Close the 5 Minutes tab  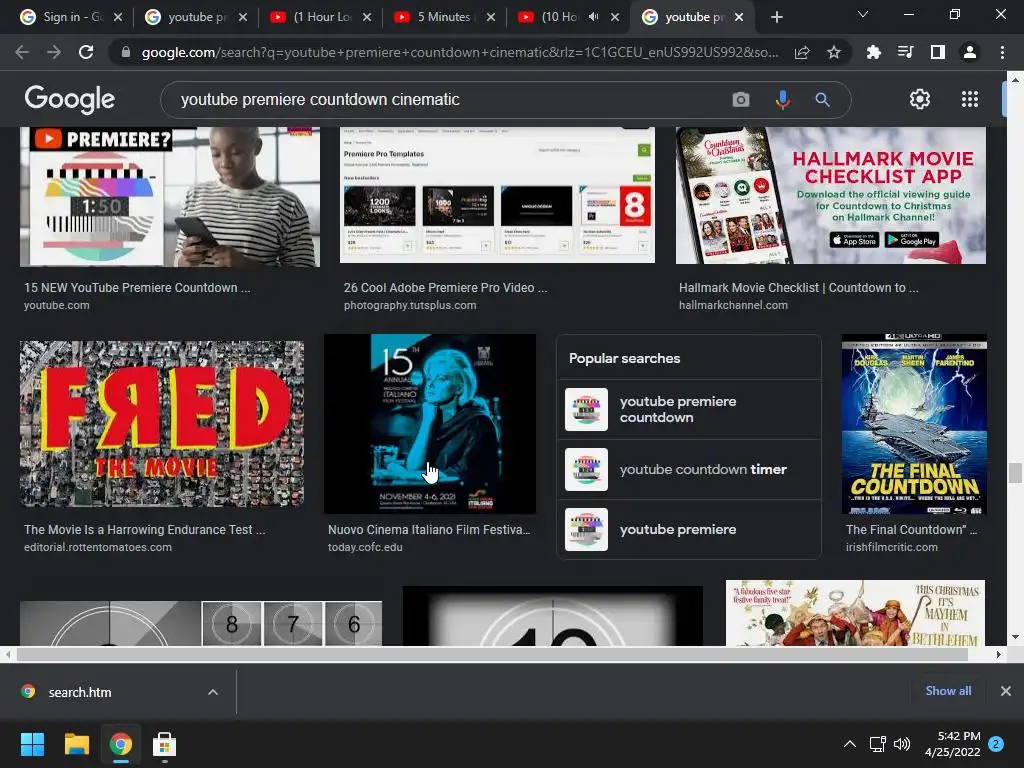(x=490, y=17)
